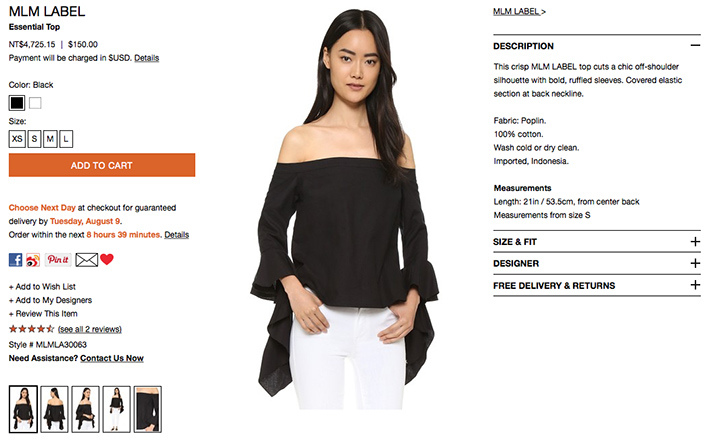Pin the product with Pin it
The width and height of the screenshot is (709, 440).
(58, 260)
